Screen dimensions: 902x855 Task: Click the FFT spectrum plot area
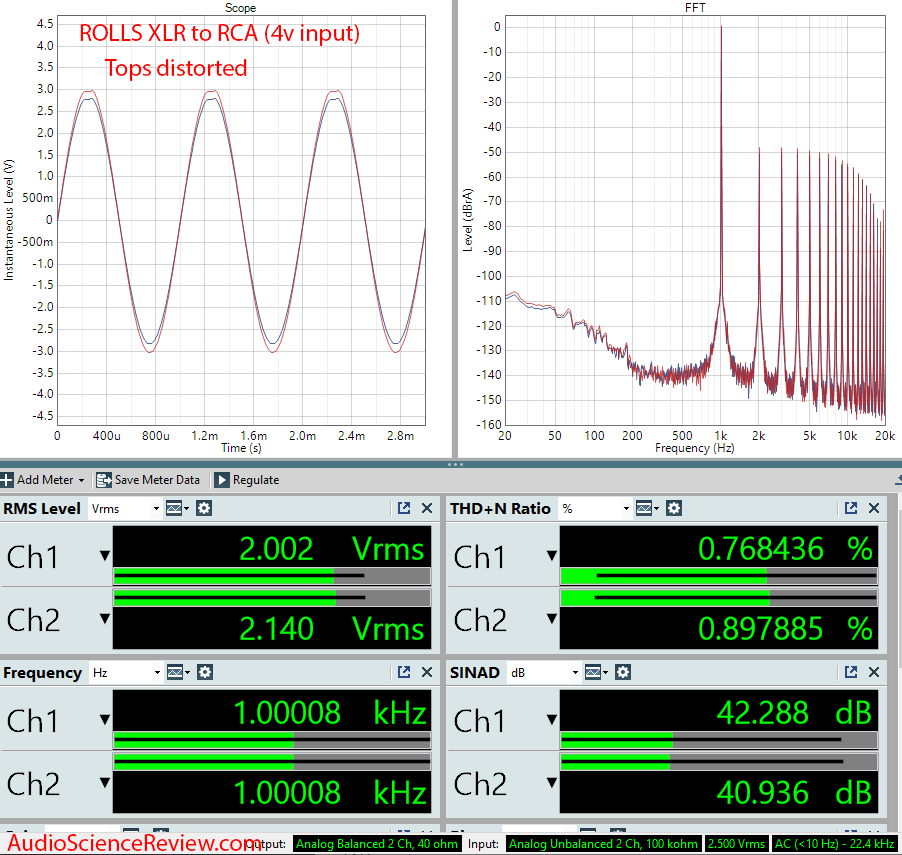(695, 220)
